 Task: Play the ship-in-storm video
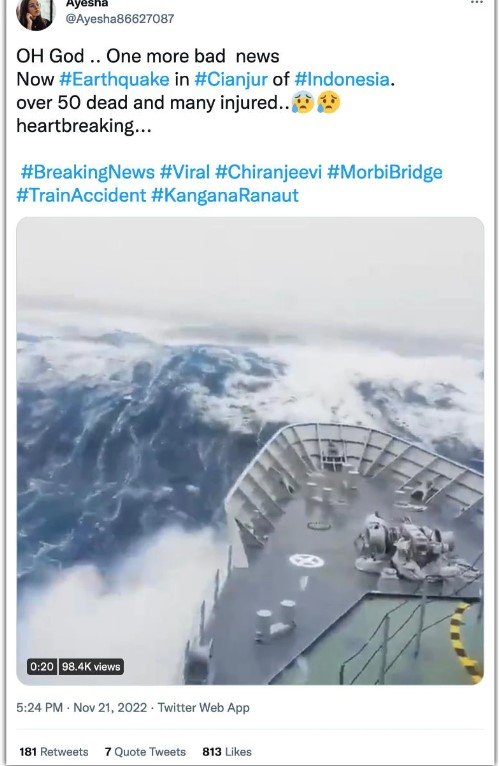250,450
